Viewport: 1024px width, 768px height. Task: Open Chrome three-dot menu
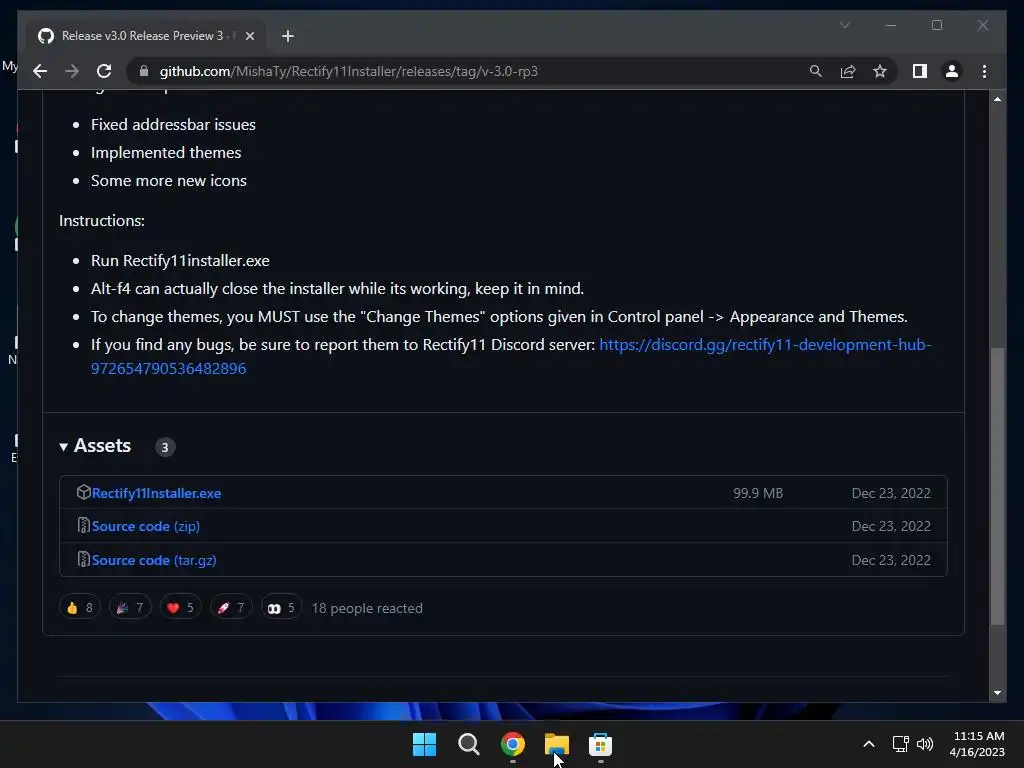coord(984,71)
